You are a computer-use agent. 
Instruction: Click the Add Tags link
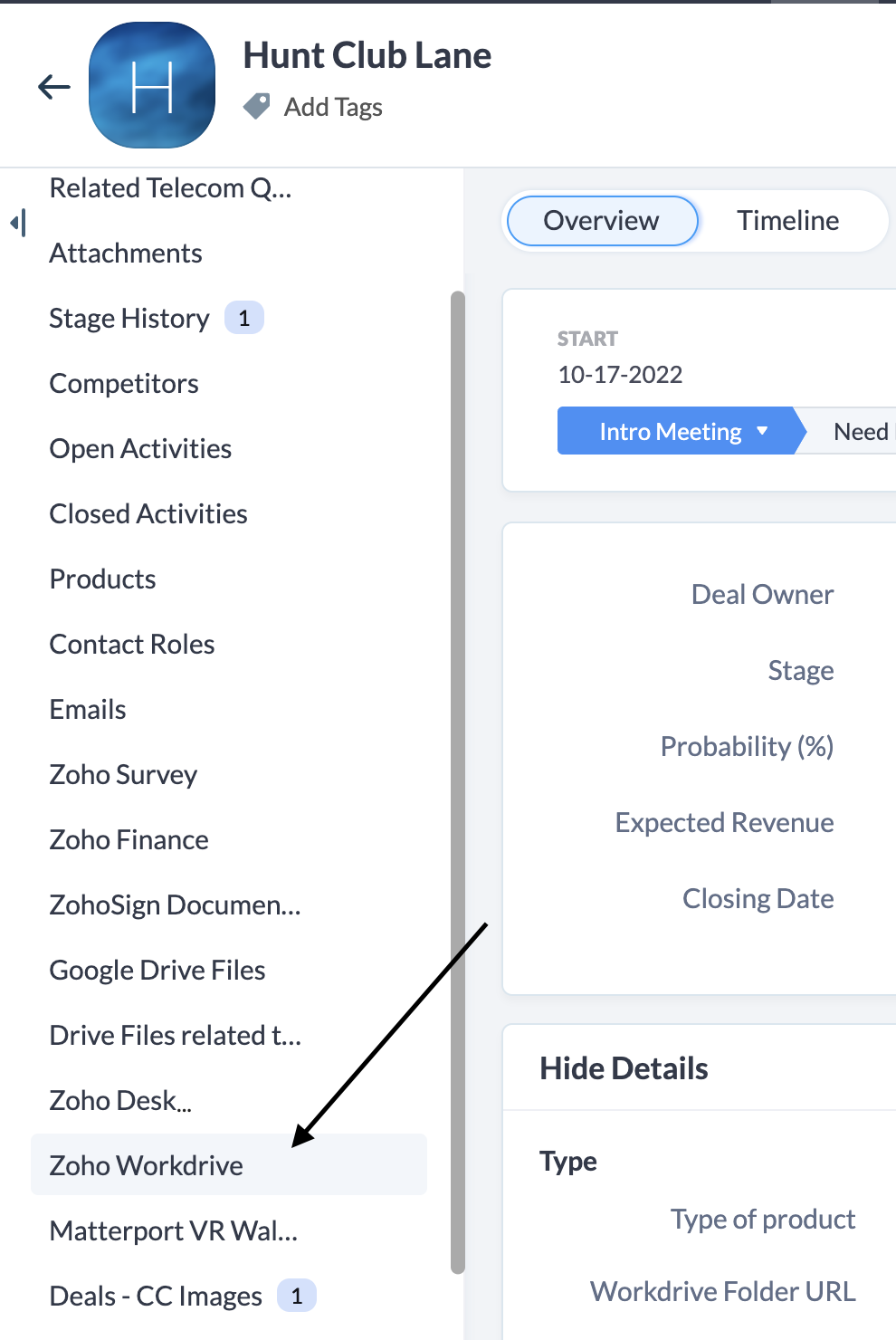(x=333, y=107)
